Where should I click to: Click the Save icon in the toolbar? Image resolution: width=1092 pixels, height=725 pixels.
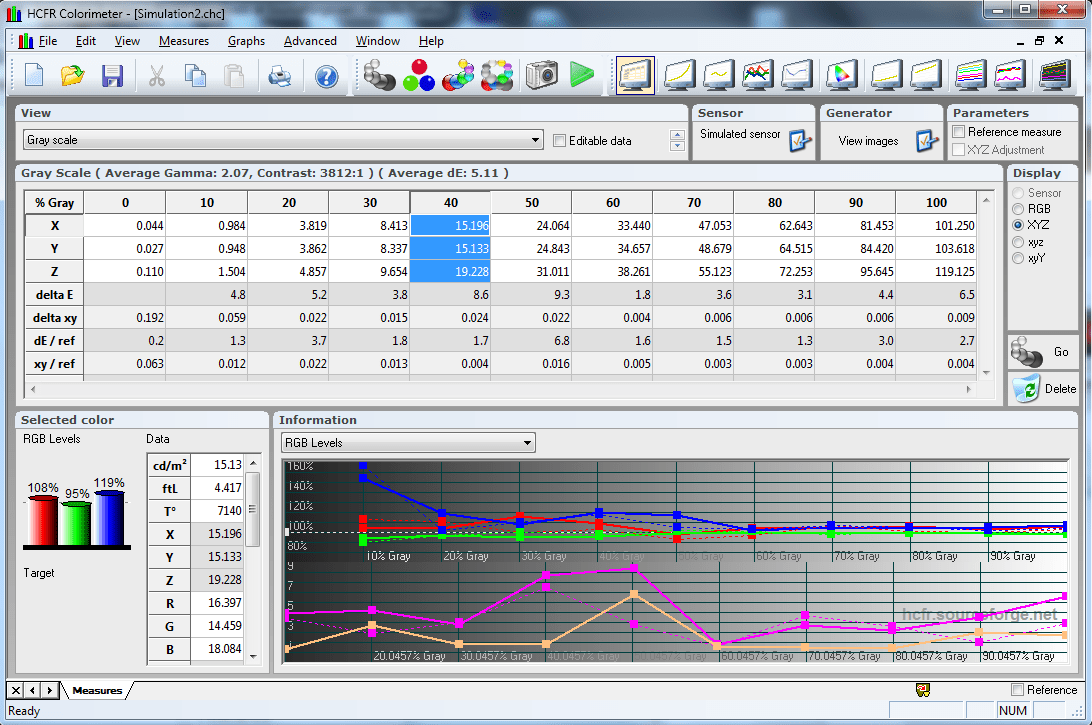[112, 74]
